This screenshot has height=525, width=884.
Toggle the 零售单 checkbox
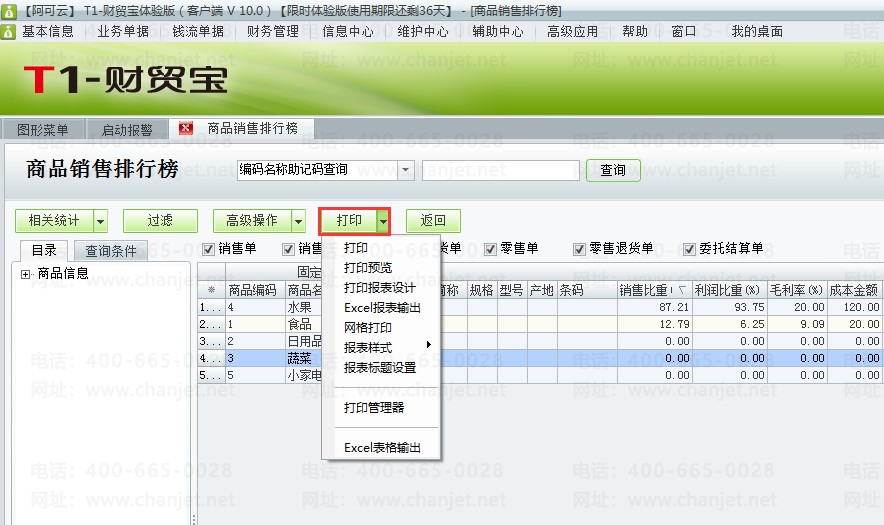[490, 249]
